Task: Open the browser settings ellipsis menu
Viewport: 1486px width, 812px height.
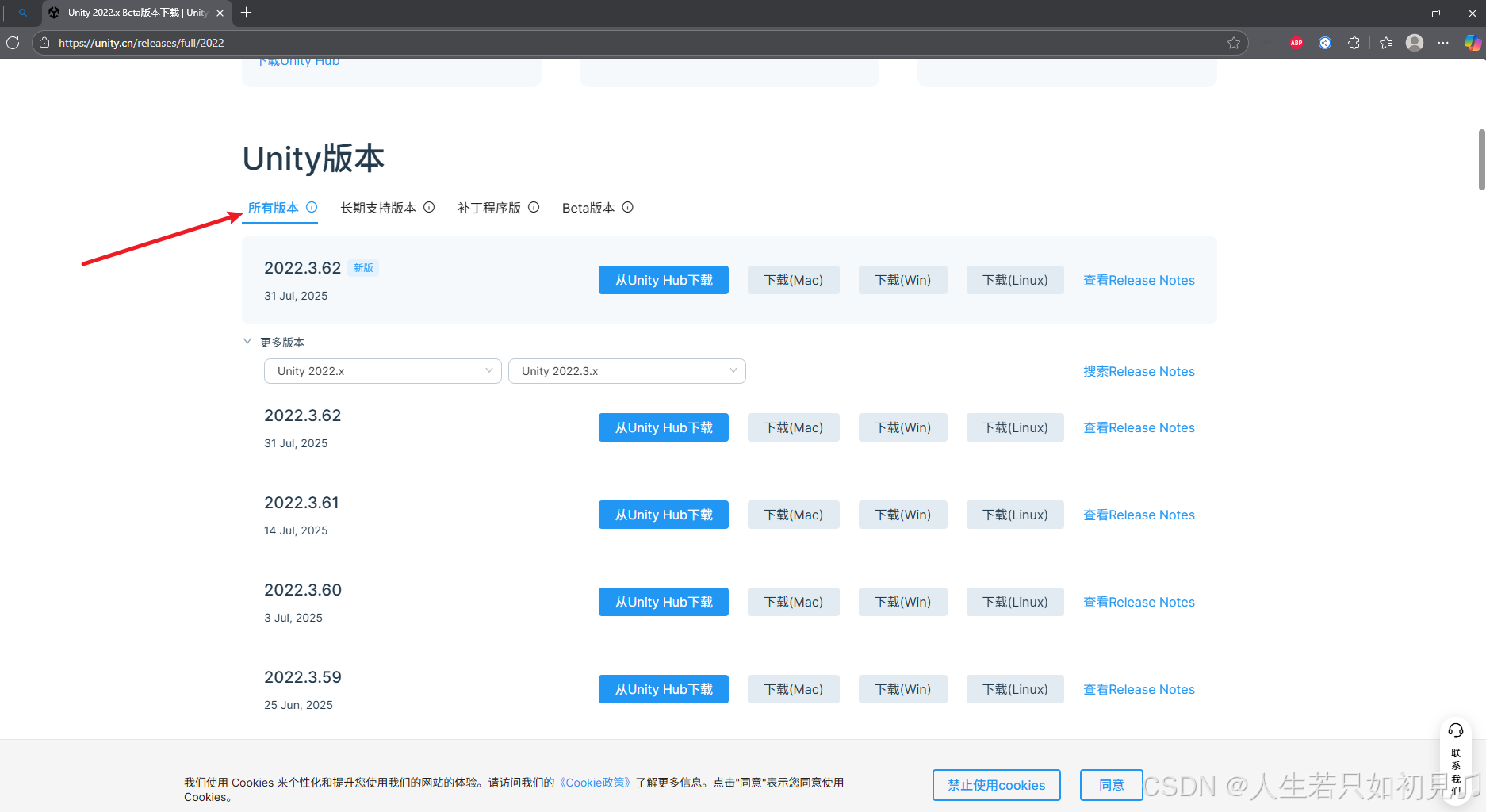Action: coord(1443,43)
